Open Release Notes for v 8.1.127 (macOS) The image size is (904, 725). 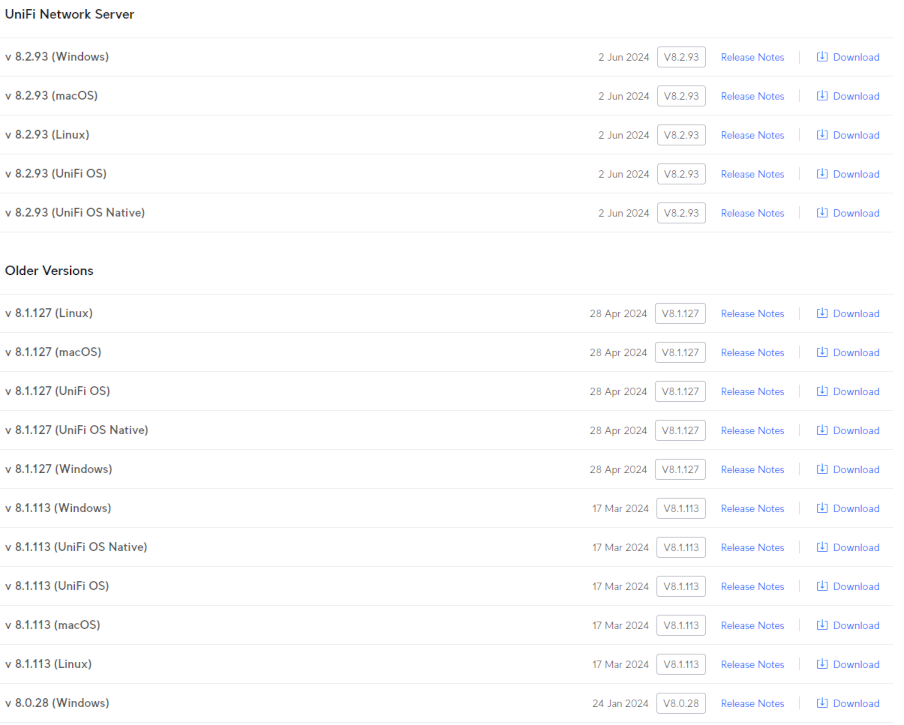(752, 353)
